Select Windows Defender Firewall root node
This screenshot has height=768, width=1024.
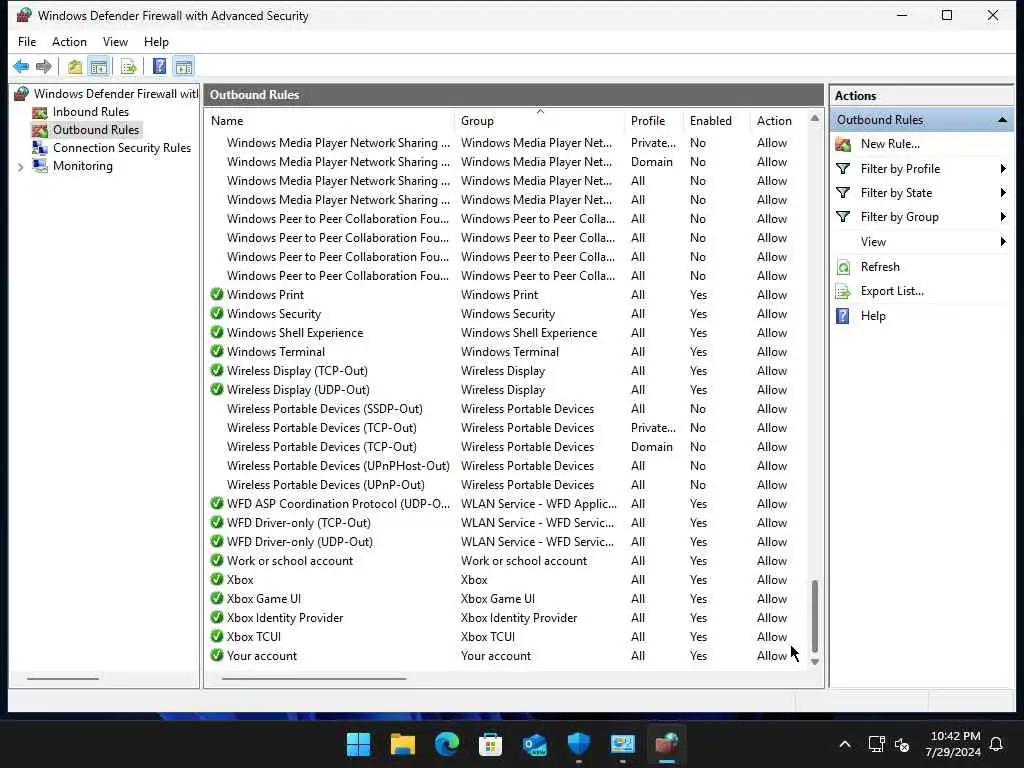tap(116, 93)
